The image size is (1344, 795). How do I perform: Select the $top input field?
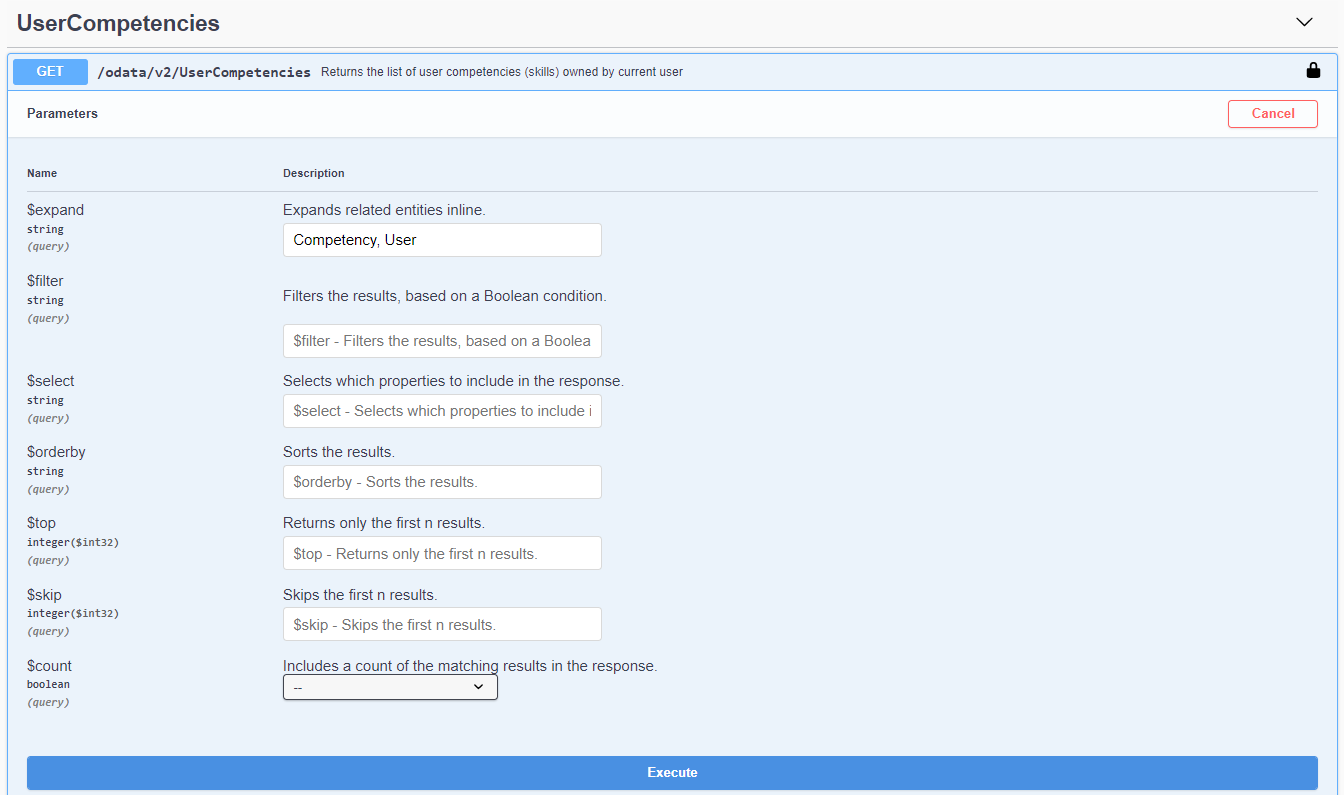[442, 553]
